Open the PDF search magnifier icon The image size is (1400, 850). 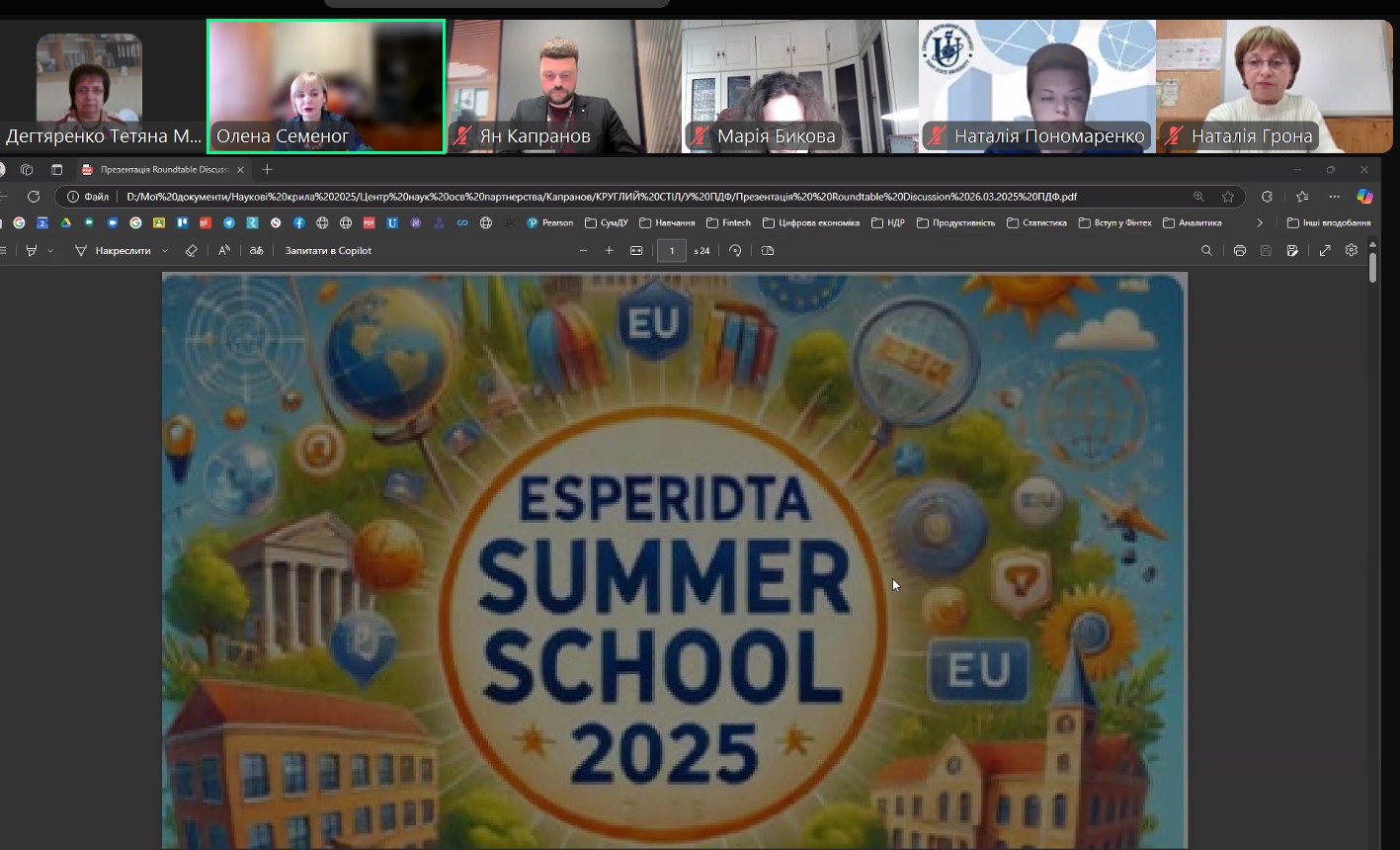[x=1206, y=251]
